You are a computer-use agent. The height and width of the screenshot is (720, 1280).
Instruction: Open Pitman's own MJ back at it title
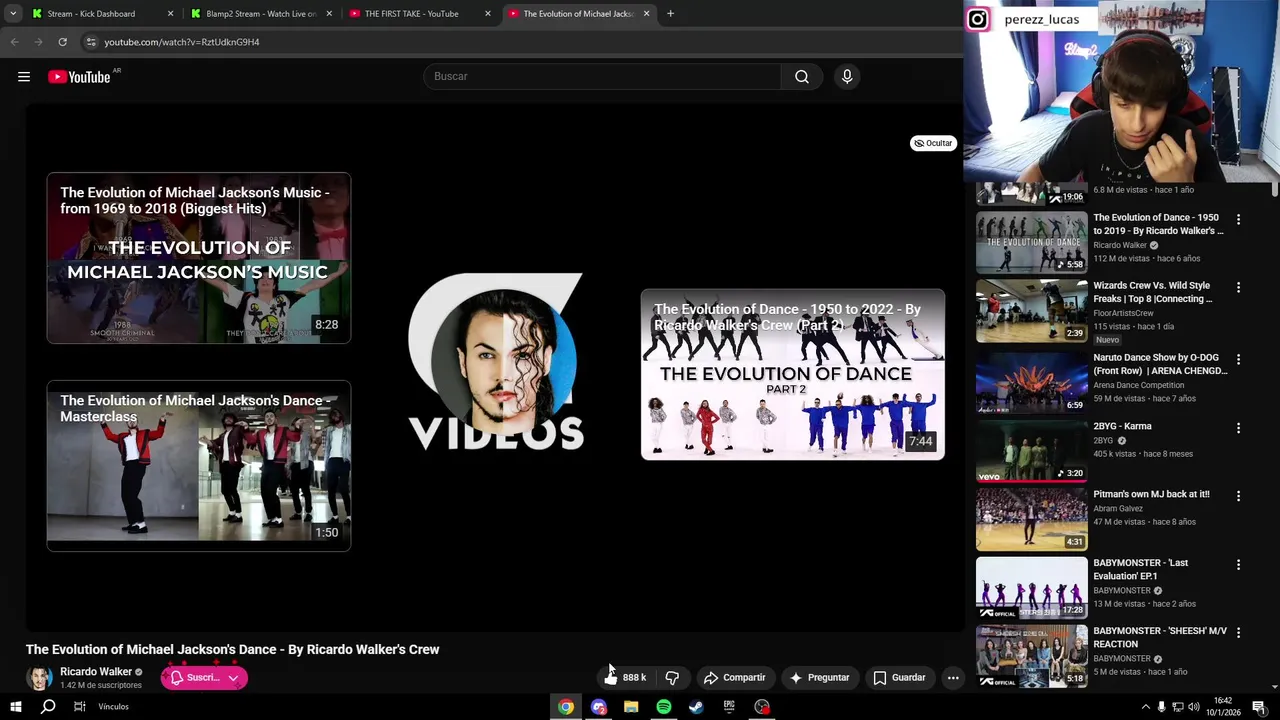[x=1151, y=494]
